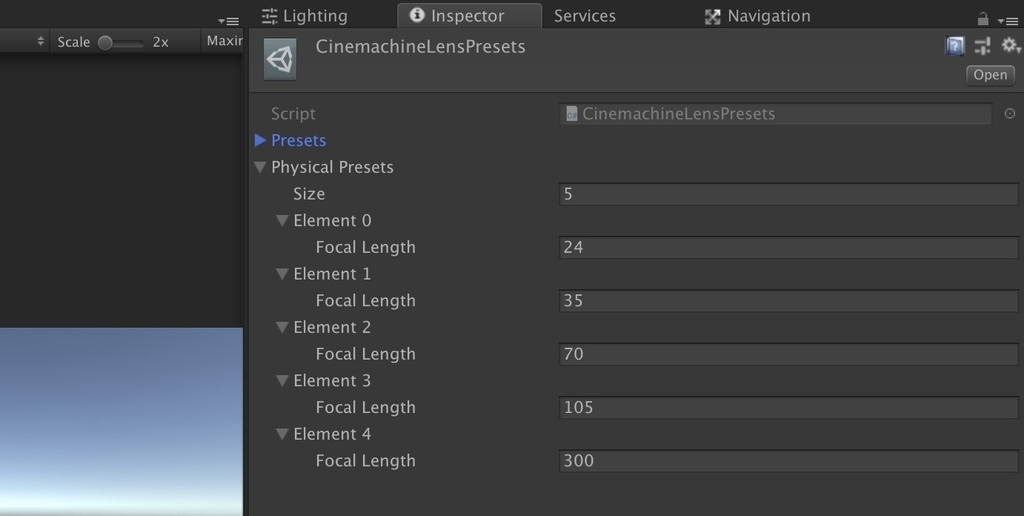Viewport: 1024px width, 516px height.
Task: Collapse Element 0 foldout
Action: tap(282, 221)
